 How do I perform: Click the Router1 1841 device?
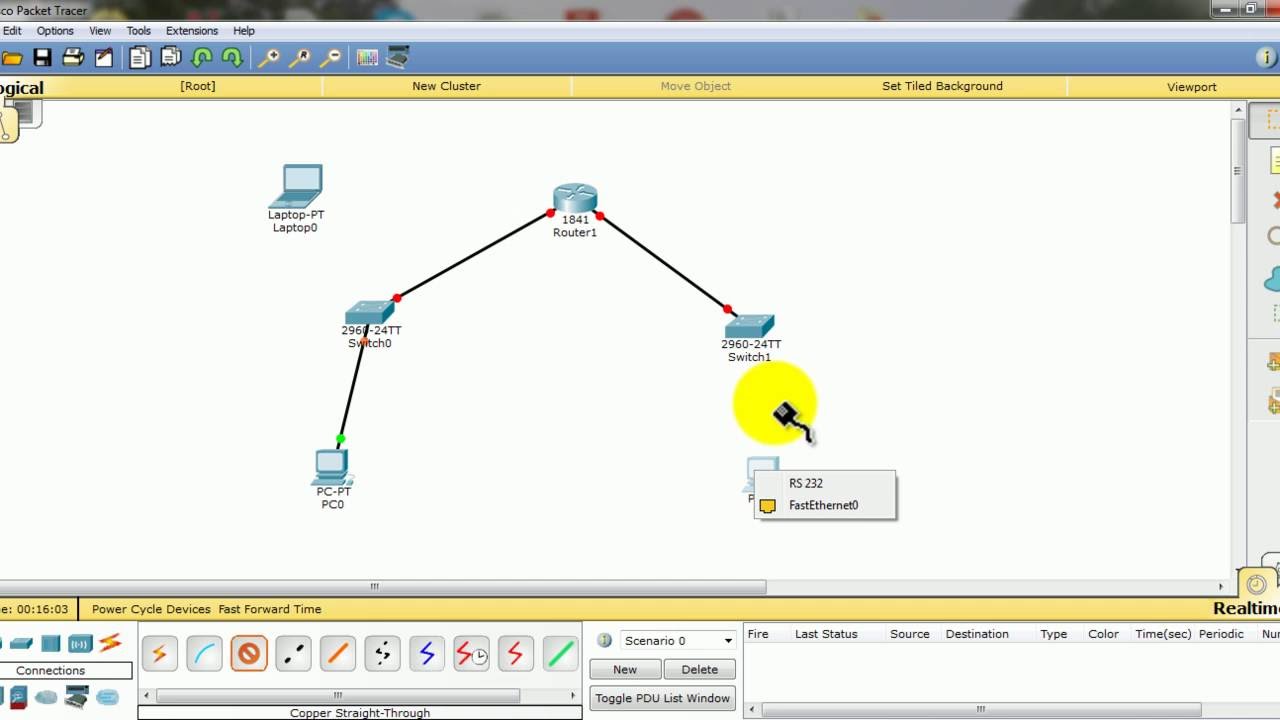(x=575, y=198)
